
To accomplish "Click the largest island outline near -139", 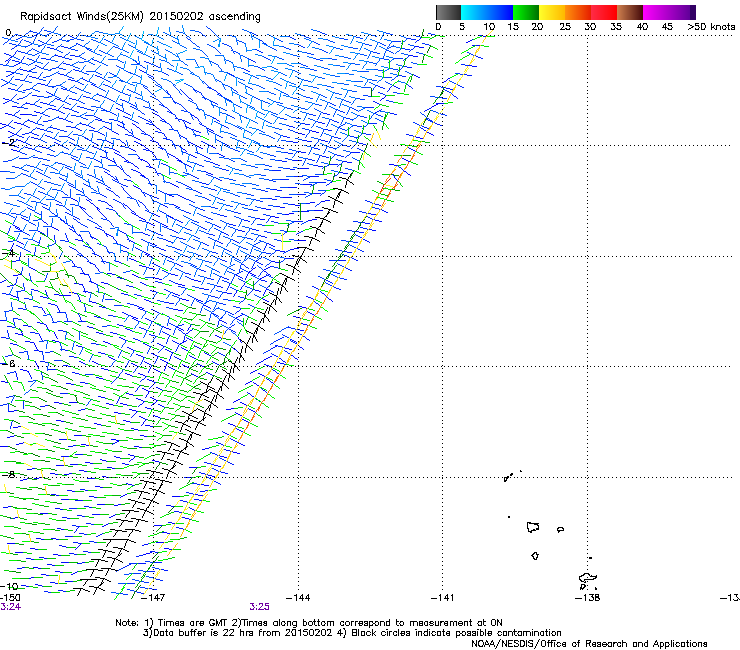I will click(x=533, y=527).
